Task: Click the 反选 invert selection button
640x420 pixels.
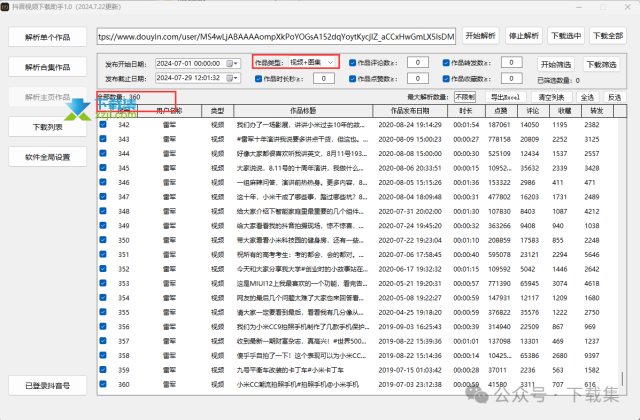Action: coord(613,98)
